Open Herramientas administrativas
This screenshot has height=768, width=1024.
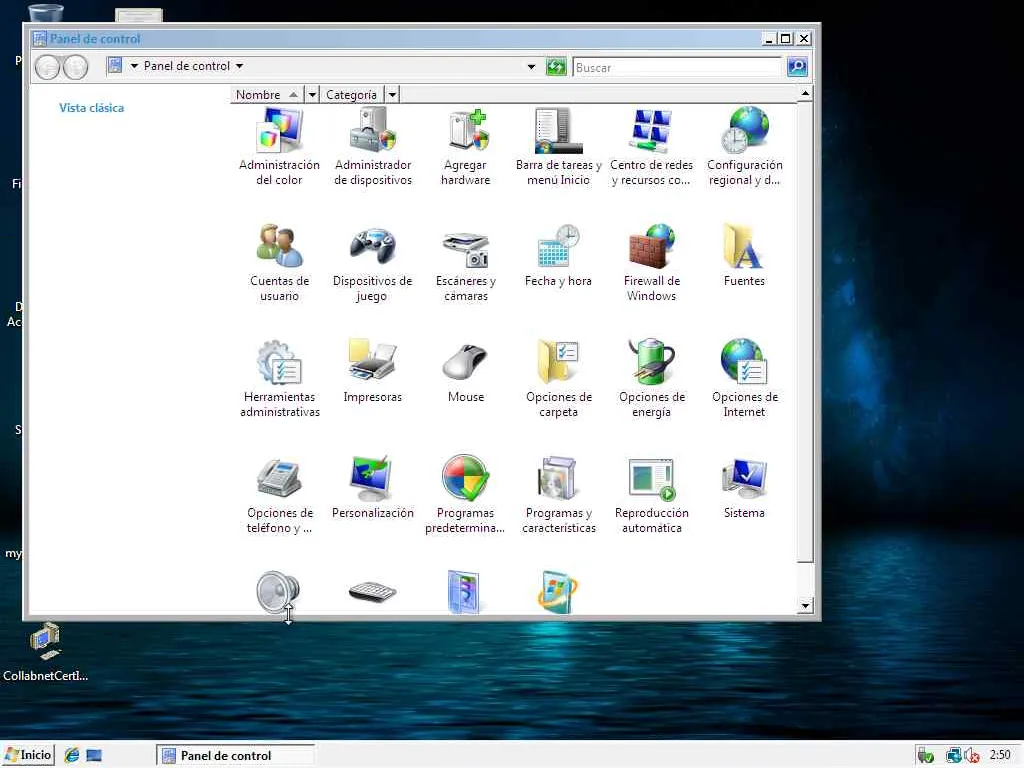280,379
